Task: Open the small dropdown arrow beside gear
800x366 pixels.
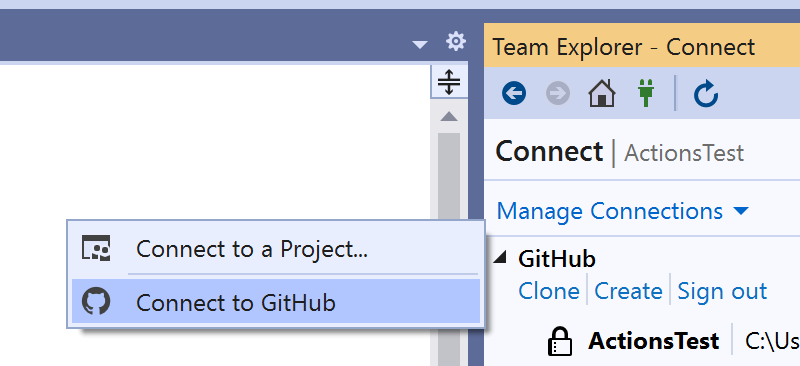Action: (420, 45)
